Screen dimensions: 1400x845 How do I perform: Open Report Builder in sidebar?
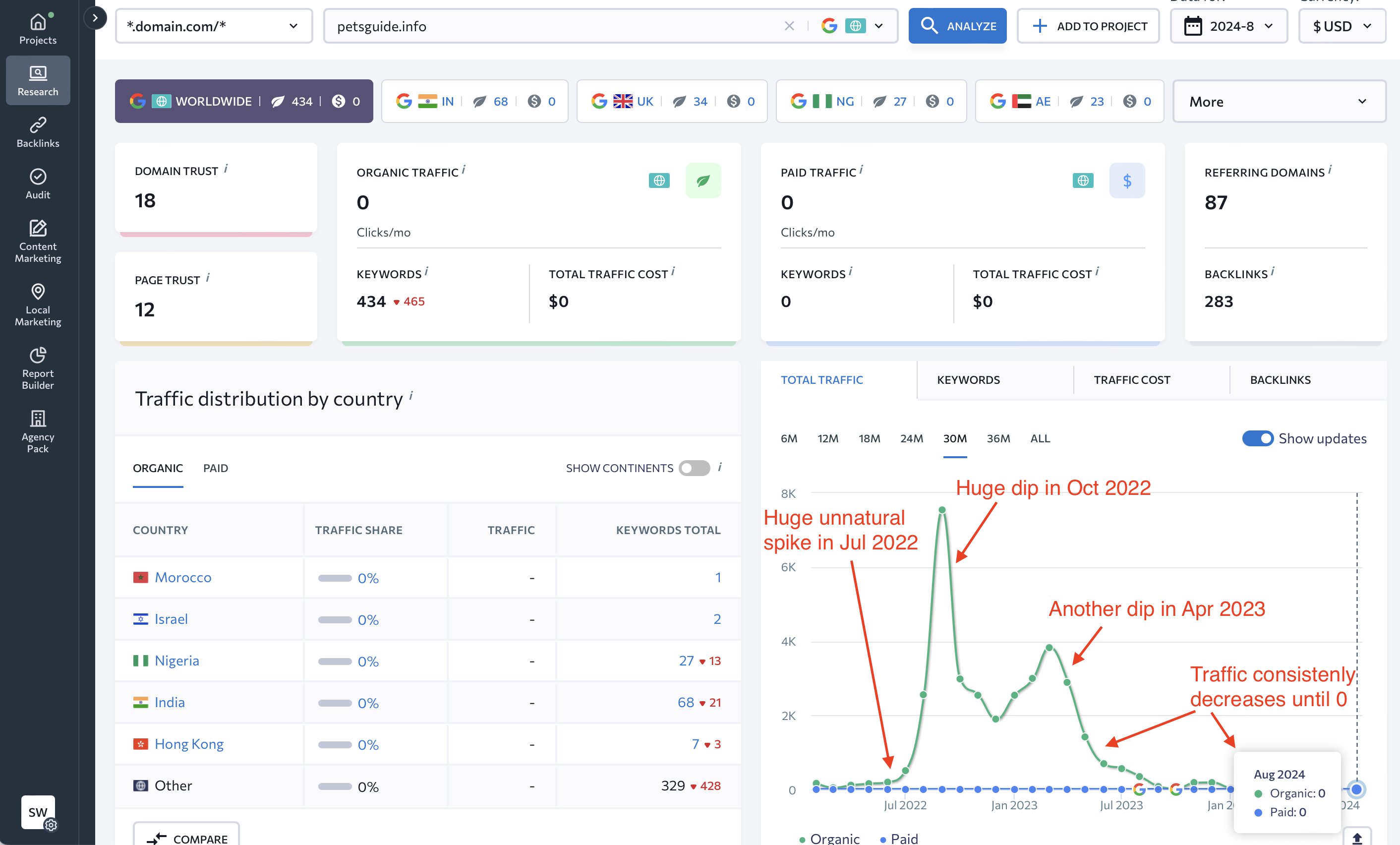(38, 367)
